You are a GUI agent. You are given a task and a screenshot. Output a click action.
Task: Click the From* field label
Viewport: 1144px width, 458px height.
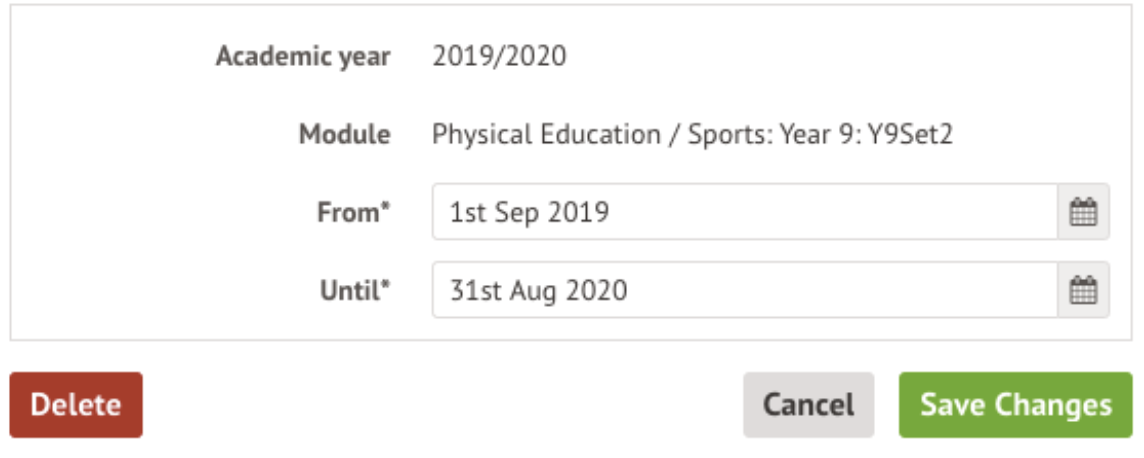[352, 212]
